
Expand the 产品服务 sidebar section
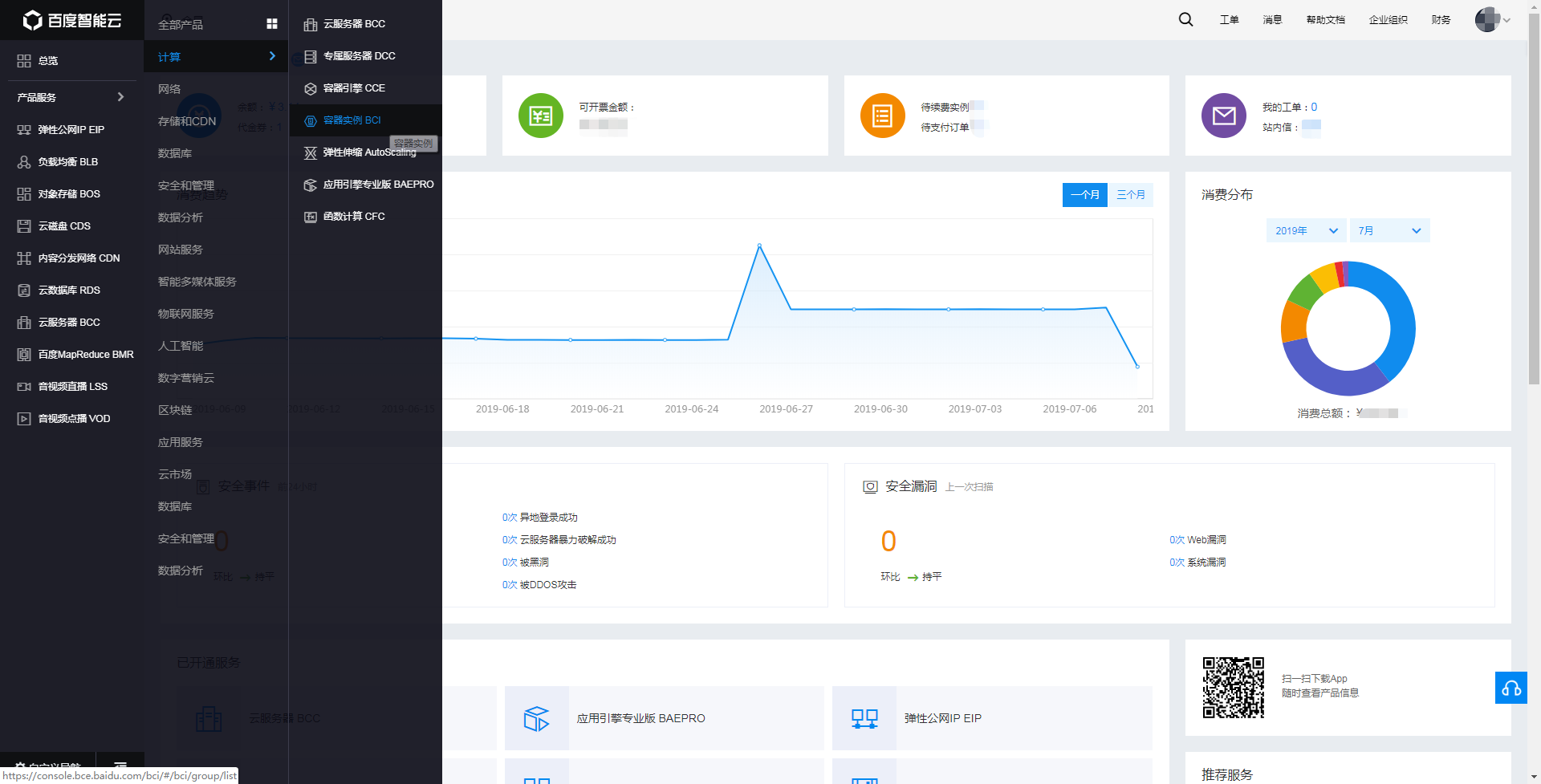click(x=71, y=97)
